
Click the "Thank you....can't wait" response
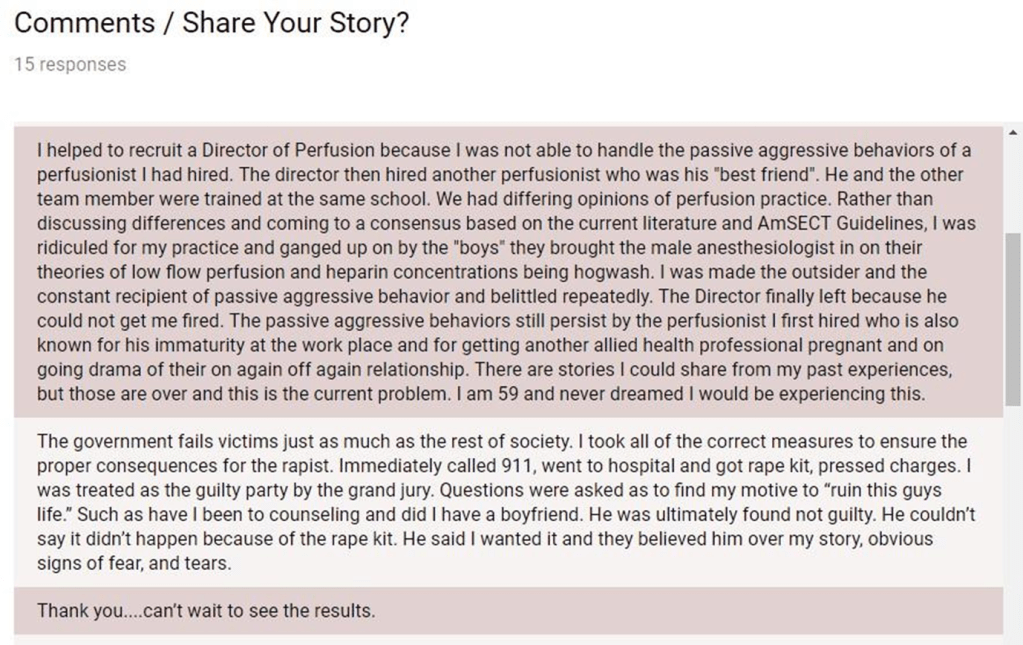[206, 610]
